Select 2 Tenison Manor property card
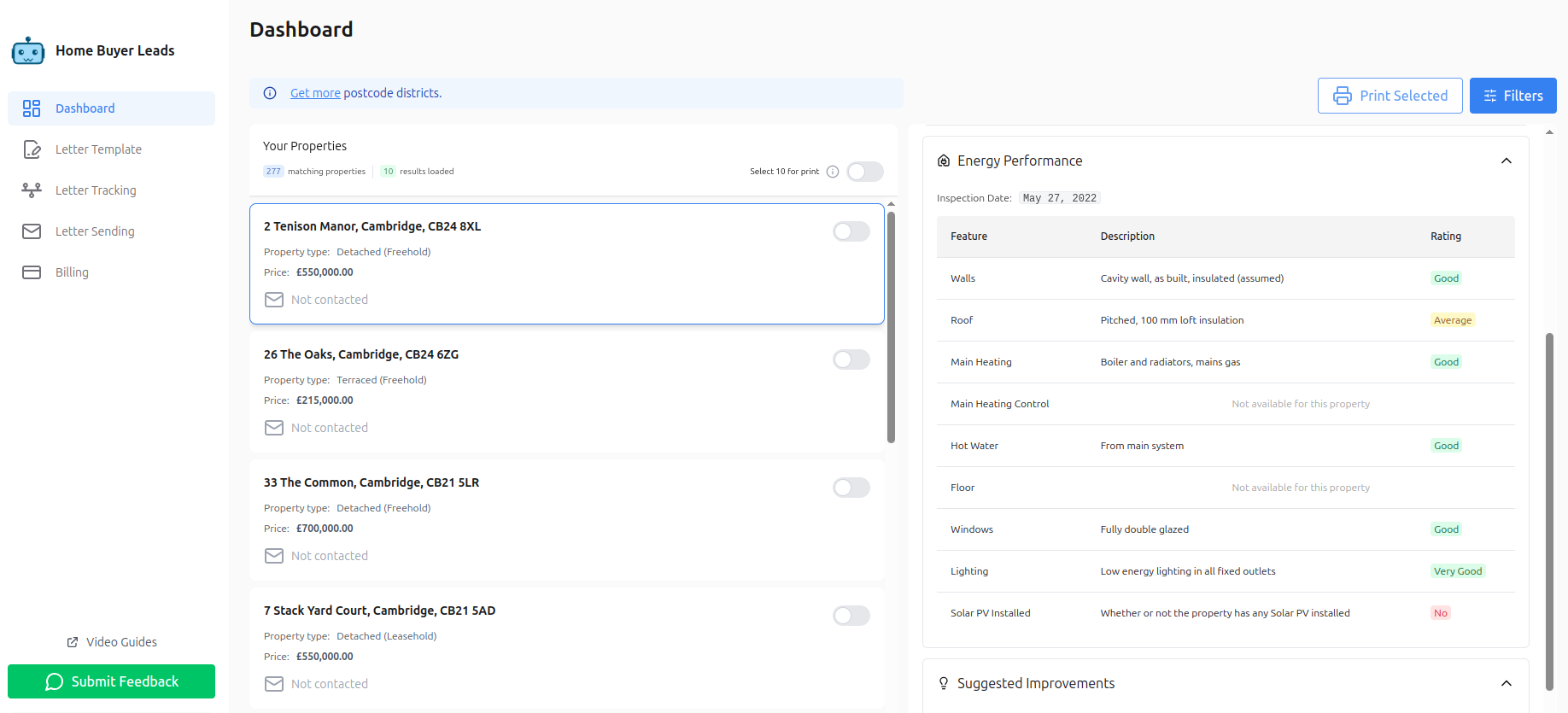Image resolution: width=1568 pixels, height=713 pixels. [x=567, y=264]
